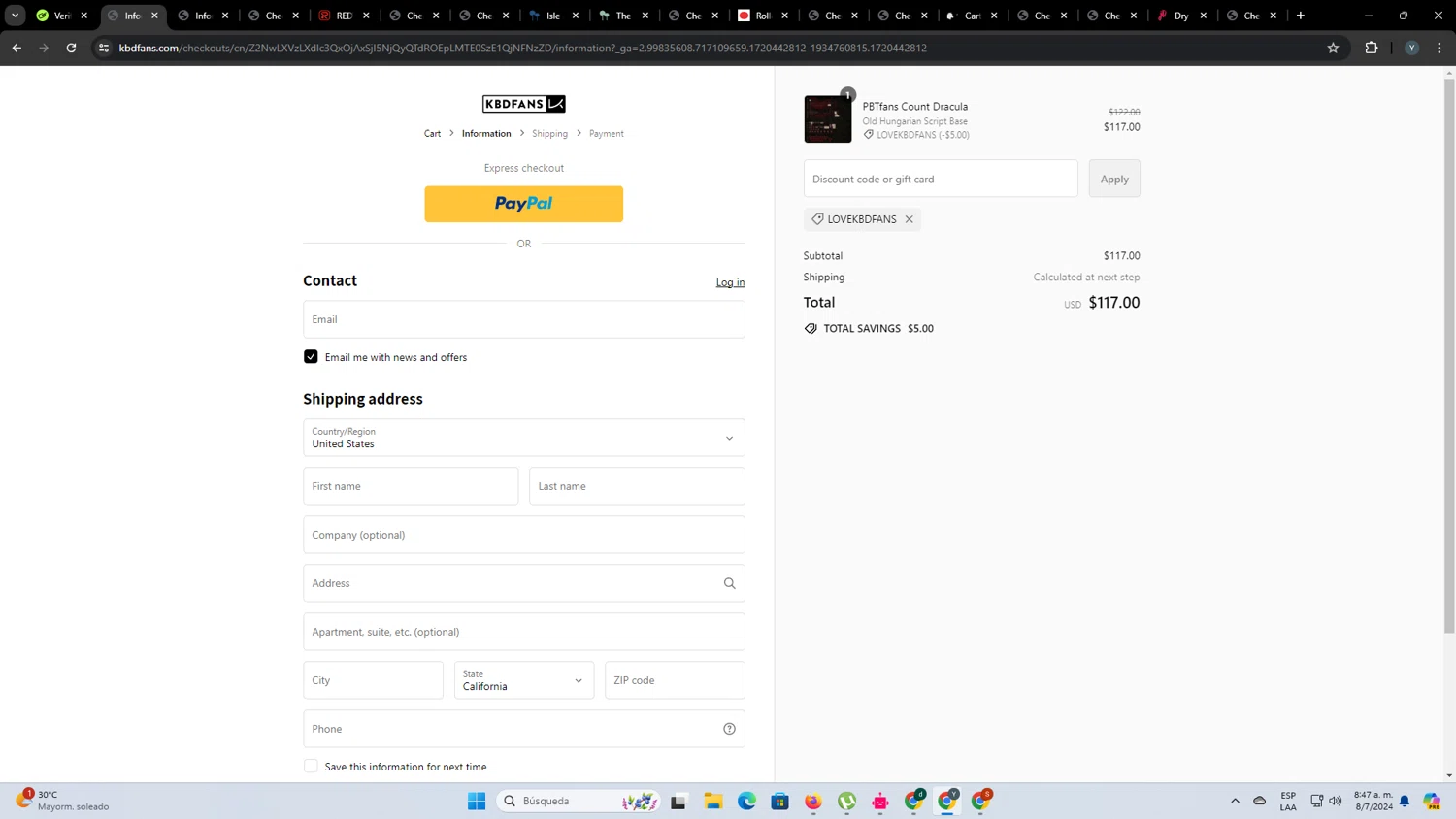Click the address search magnifier icon
The width and height of the screenshot is (1456, 819).
pyautogui.click(x=729, y=583)
